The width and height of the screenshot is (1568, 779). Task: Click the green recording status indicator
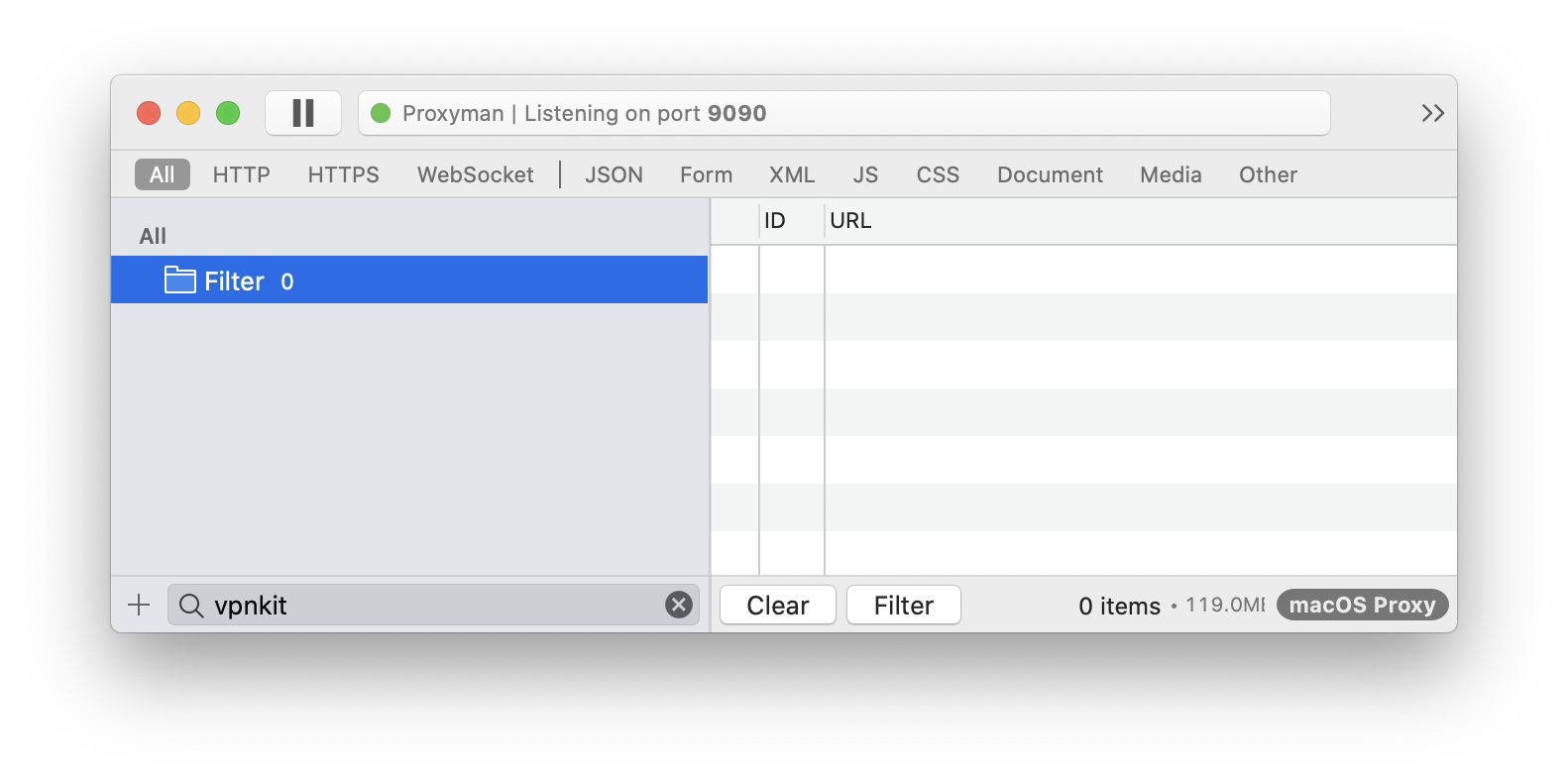point(382,113)
